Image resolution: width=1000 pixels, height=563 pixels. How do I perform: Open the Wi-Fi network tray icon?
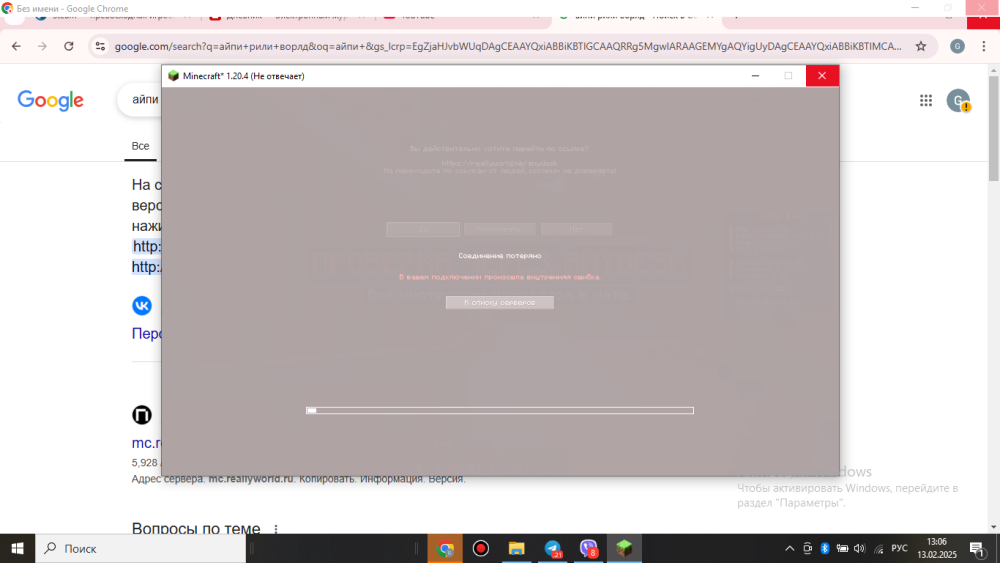click(879, 548)
